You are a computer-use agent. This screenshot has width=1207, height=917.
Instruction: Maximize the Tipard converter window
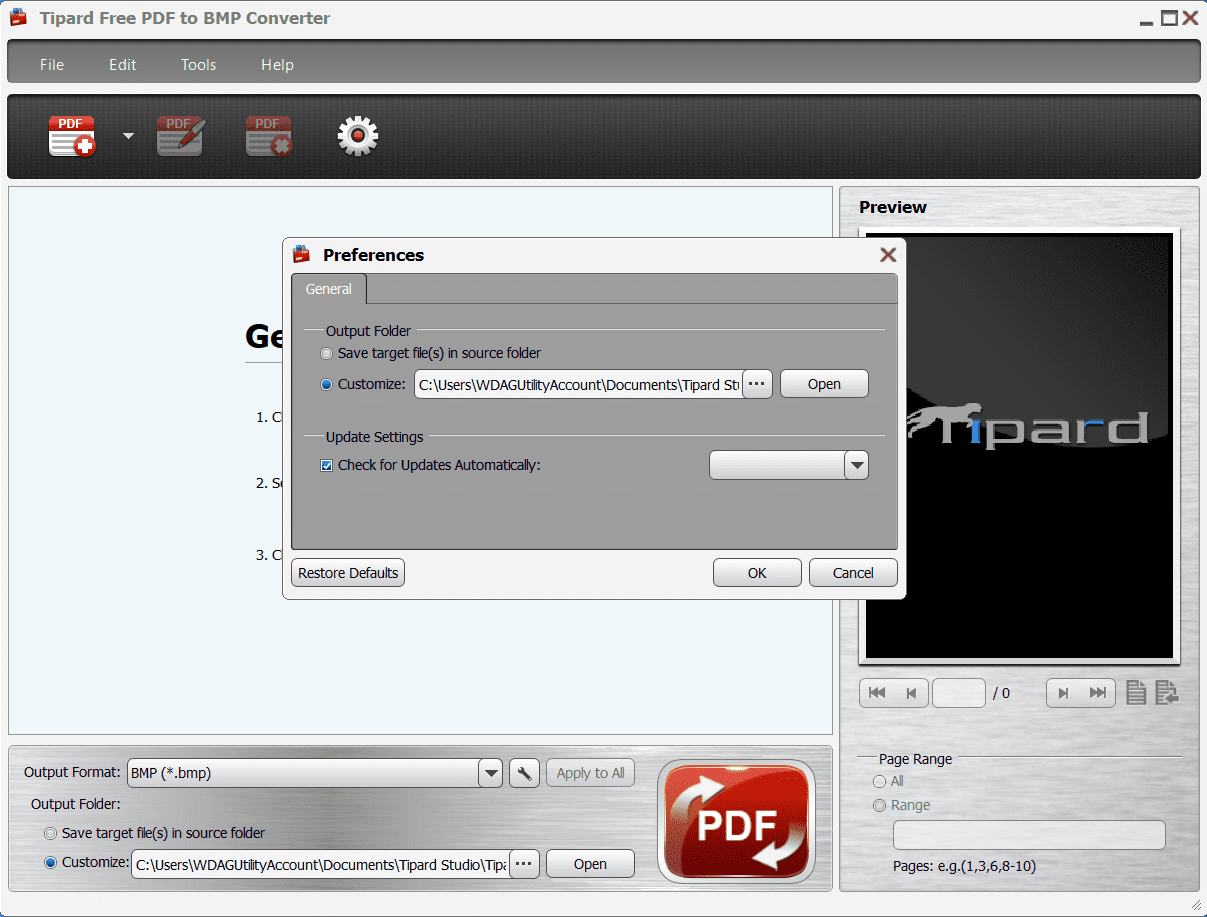(1169, 18)
